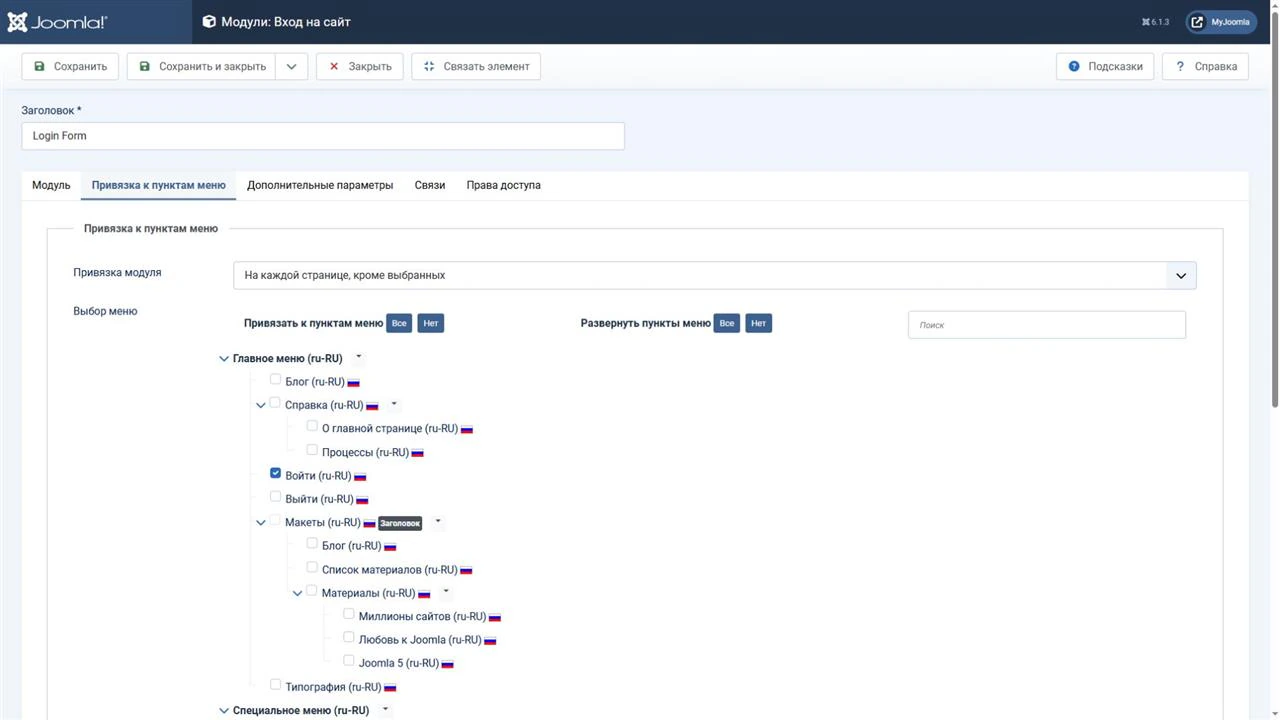Click Сохранить и закрыть button
The width and height of the screenshot is (1280, 720).
(x=202, y=67)
